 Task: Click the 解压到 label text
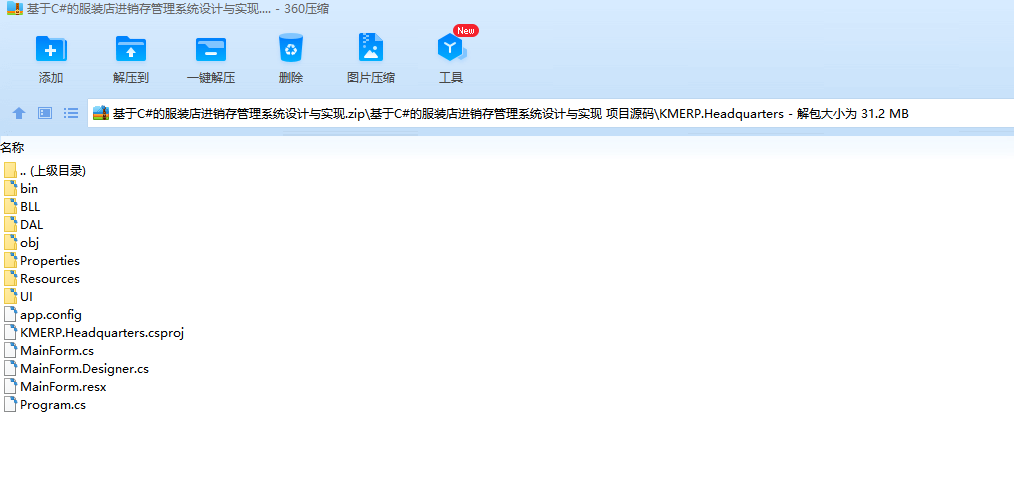131,78
